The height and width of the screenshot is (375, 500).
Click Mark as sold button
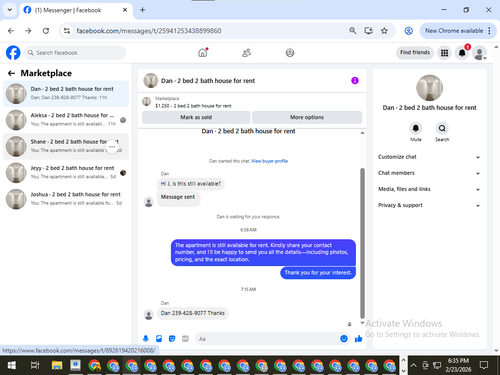(x=196, y=117)
